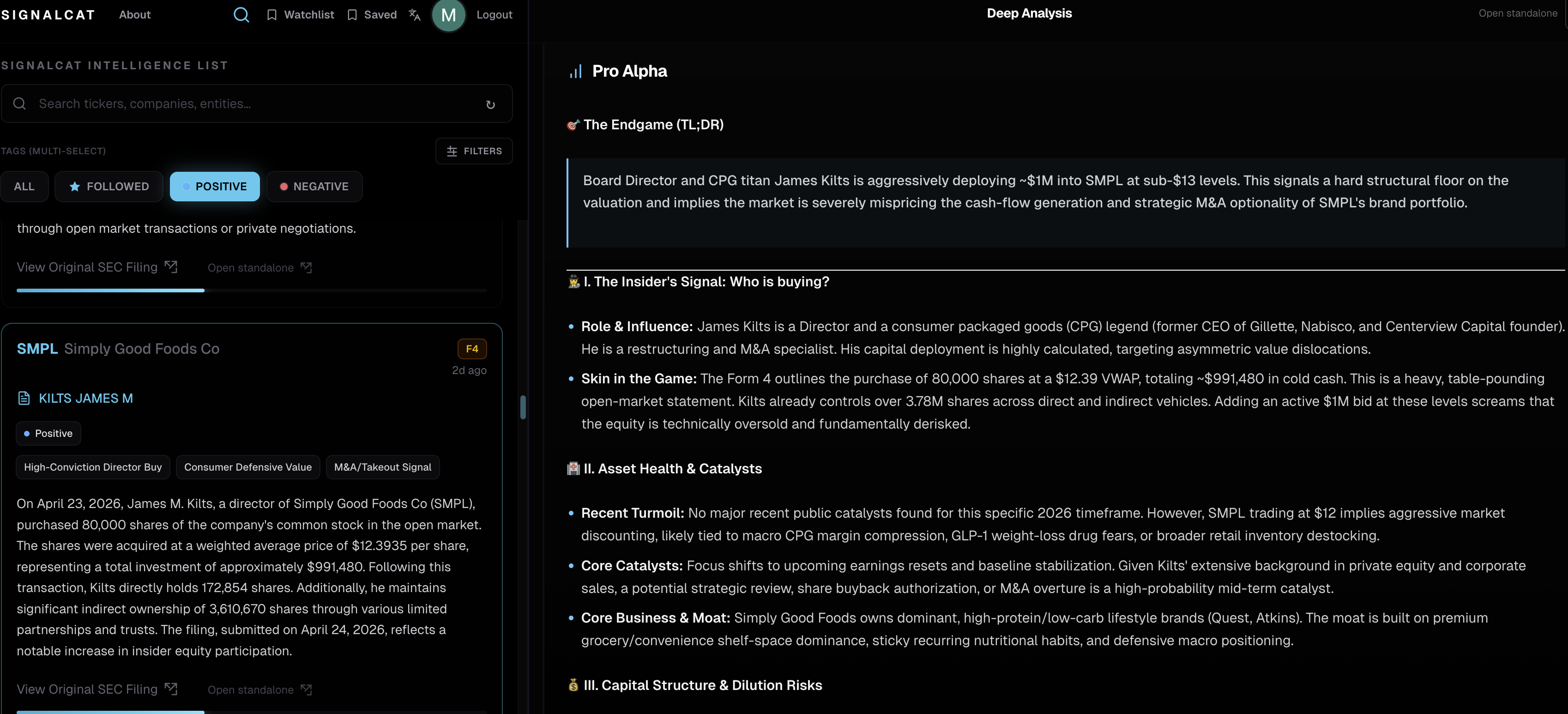Click the filters sliders icon
Screen dimensions: 1568x714
pyautogui.click(x=452, y=151)
